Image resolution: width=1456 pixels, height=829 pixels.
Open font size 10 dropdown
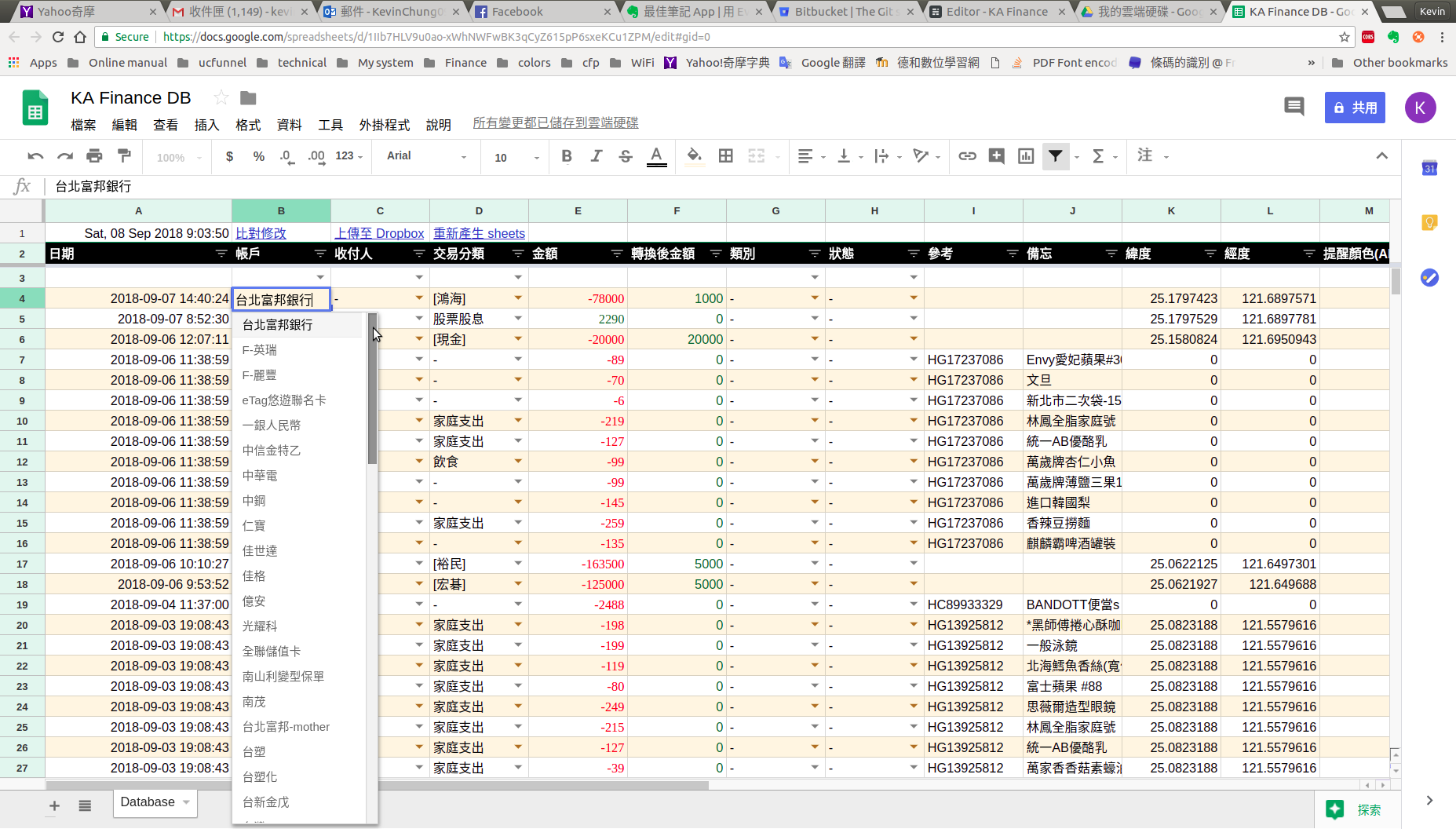click(516, 157)
